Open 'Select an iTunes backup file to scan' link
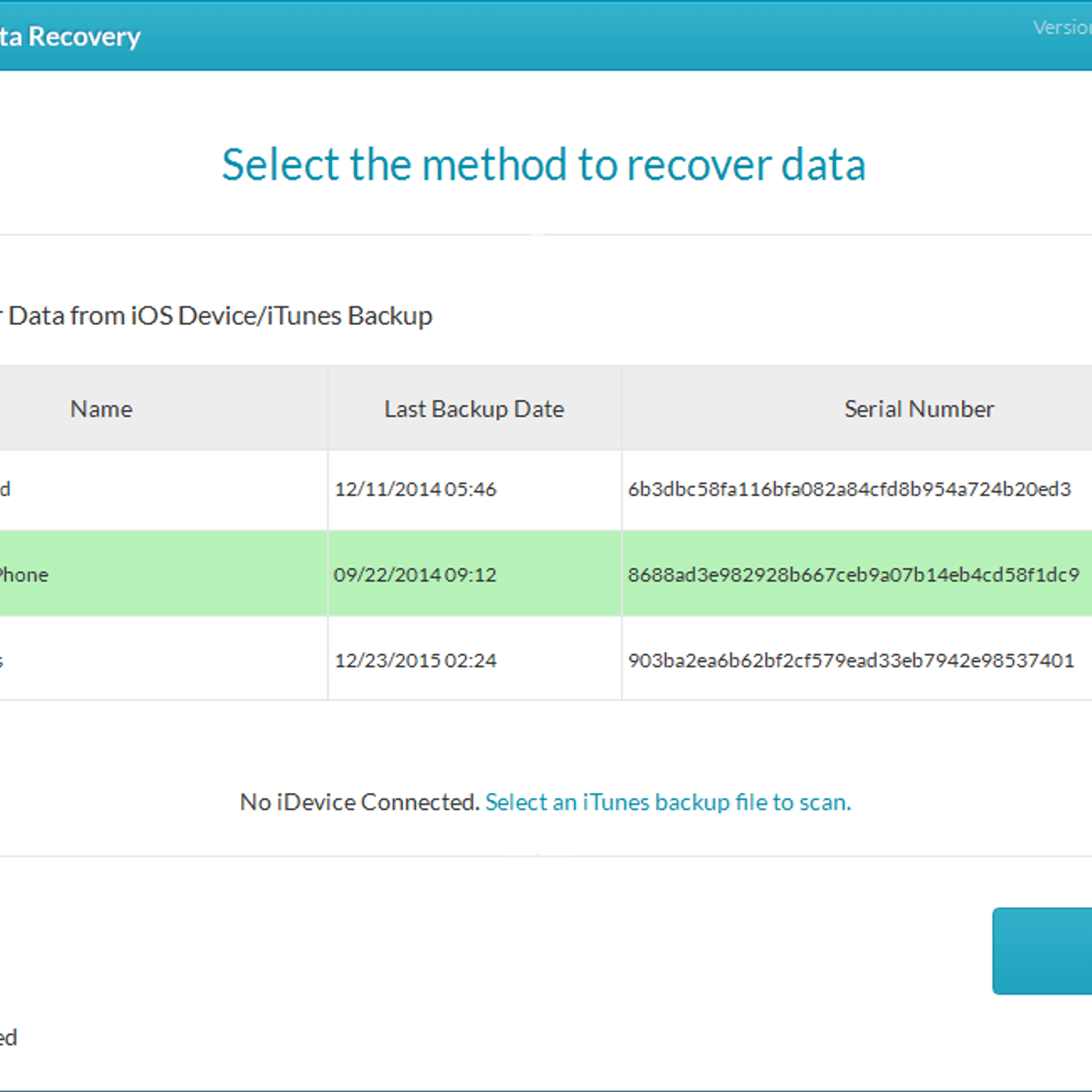1092x1092 pixels. point(668,802)
